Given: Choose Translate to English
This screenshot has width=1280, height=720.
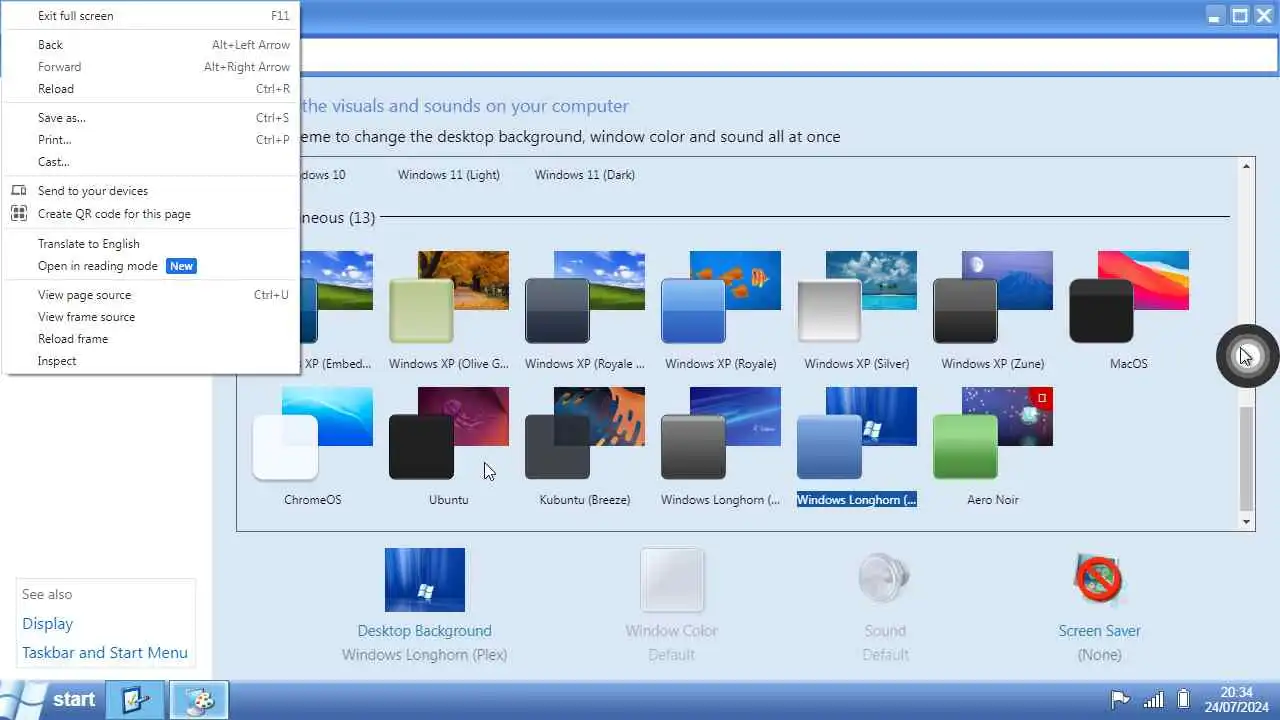Looking at the screenshot, I should [x=151, y=244].
